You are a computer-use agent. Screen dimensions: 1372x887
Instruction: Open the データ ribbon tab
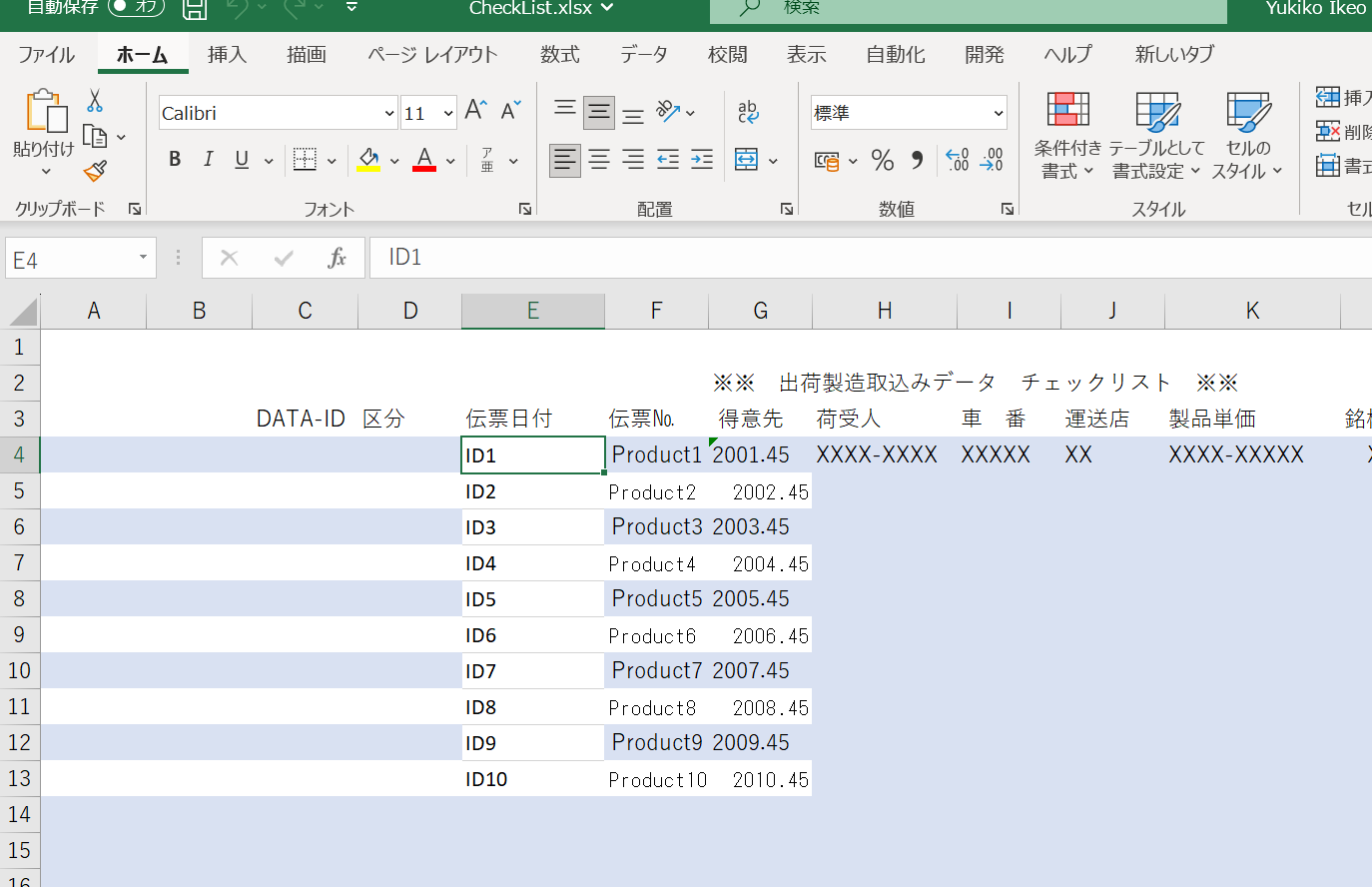click(x=644, y=55)
